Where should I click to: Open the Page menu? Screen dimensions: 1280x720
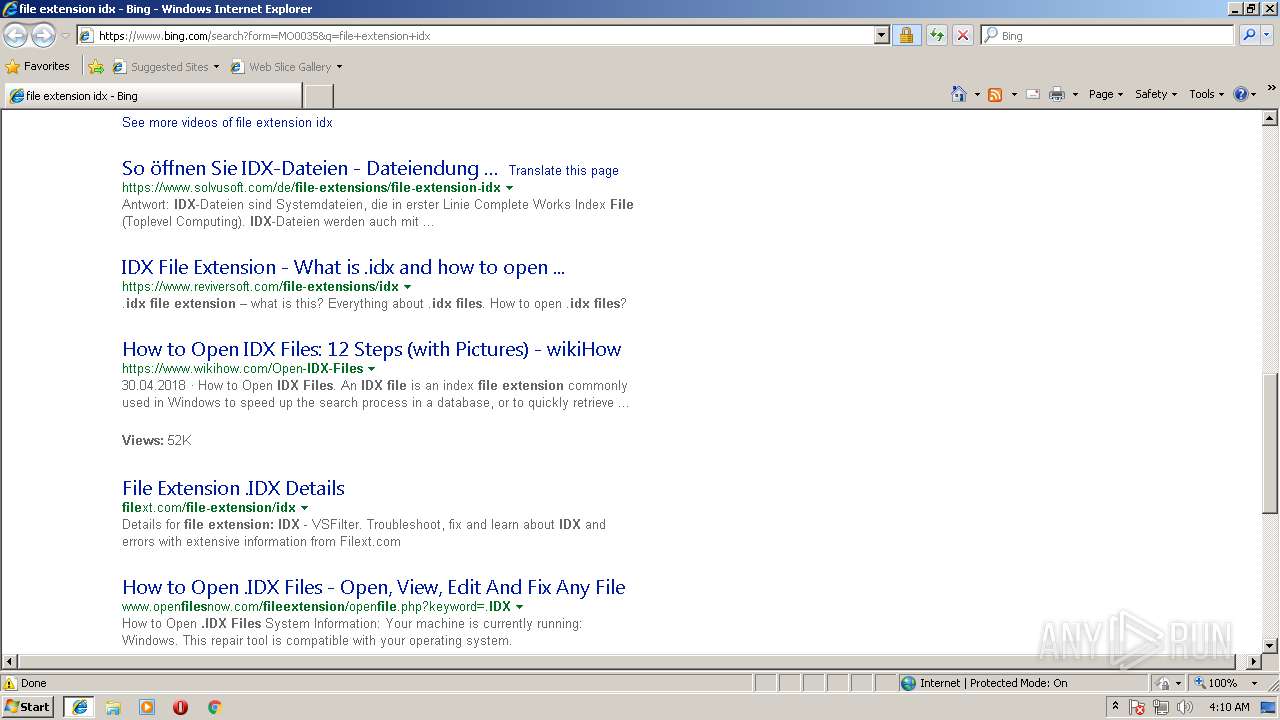[x=1105, y=94]
